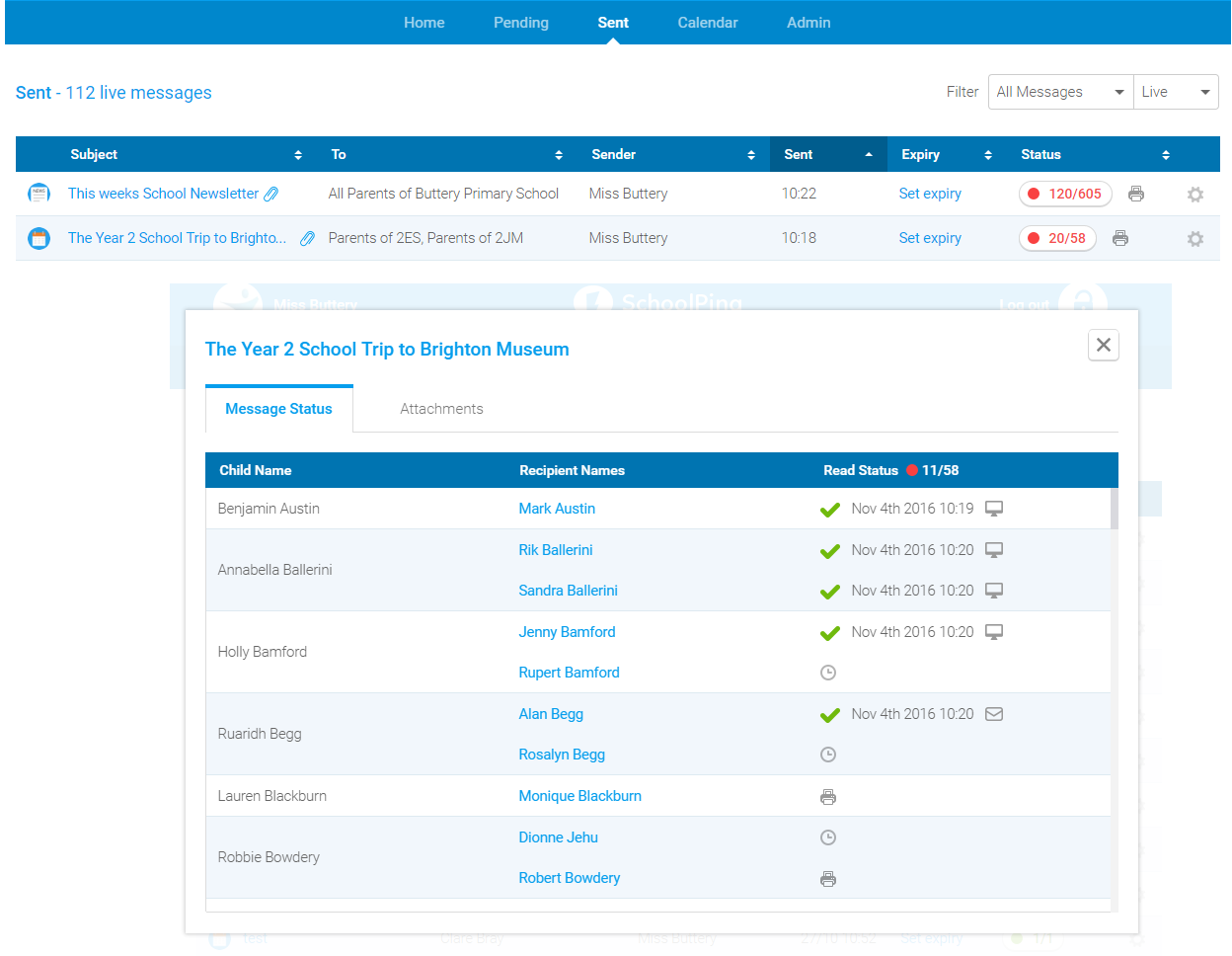Open the All Messages filter dropdown
Image resolution: width=1232 pixels, height=956 pixels.
pos(1060,92)
